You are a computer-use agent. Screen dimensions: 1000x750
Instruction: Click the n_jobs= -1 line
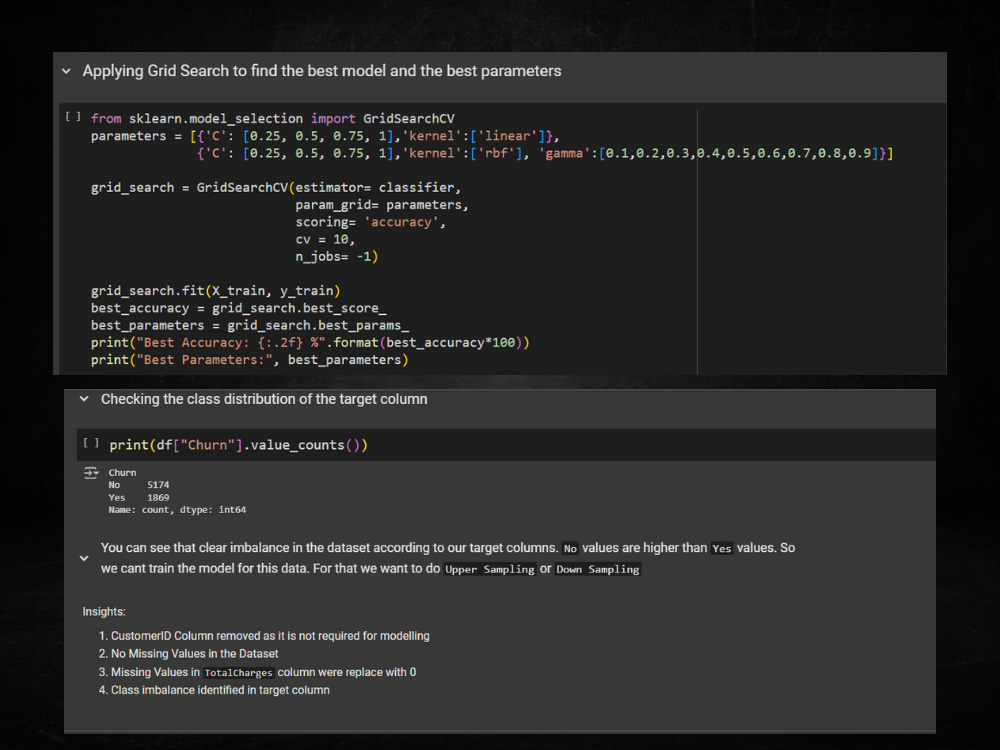pyautogui.click(x=336, y=256)
